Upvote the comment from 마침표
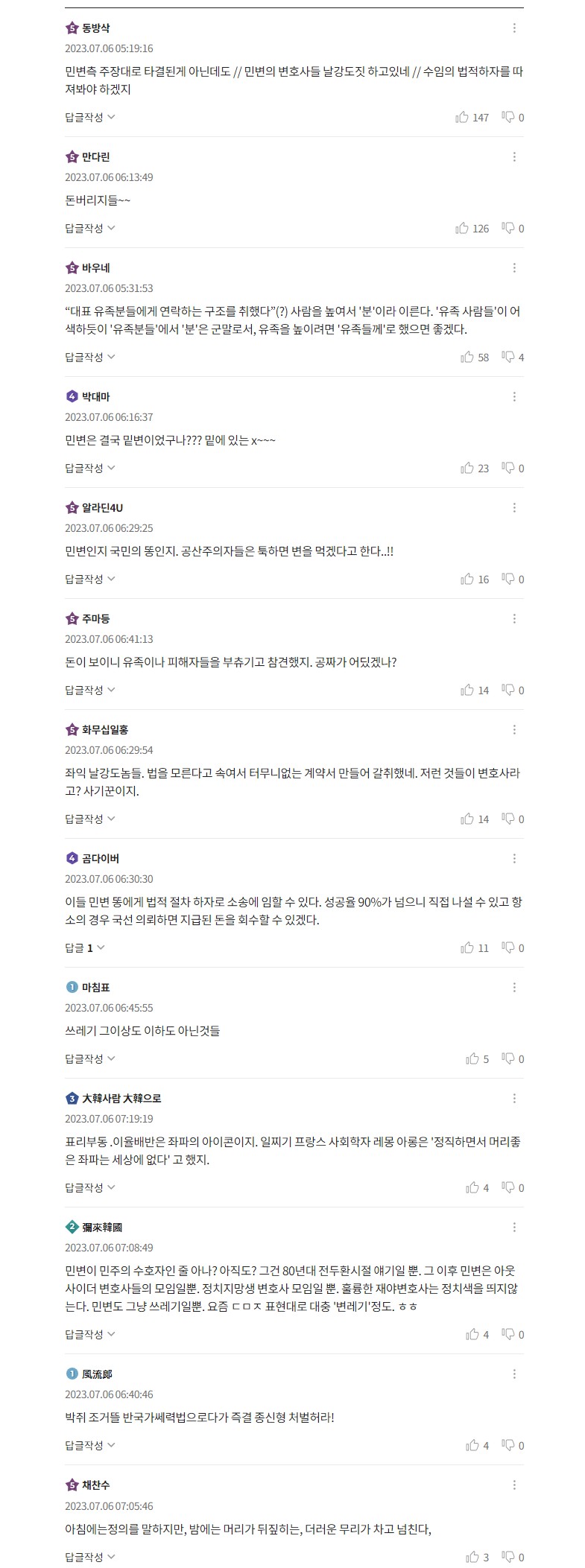The image size is (585, 1568). [472, 1058]
